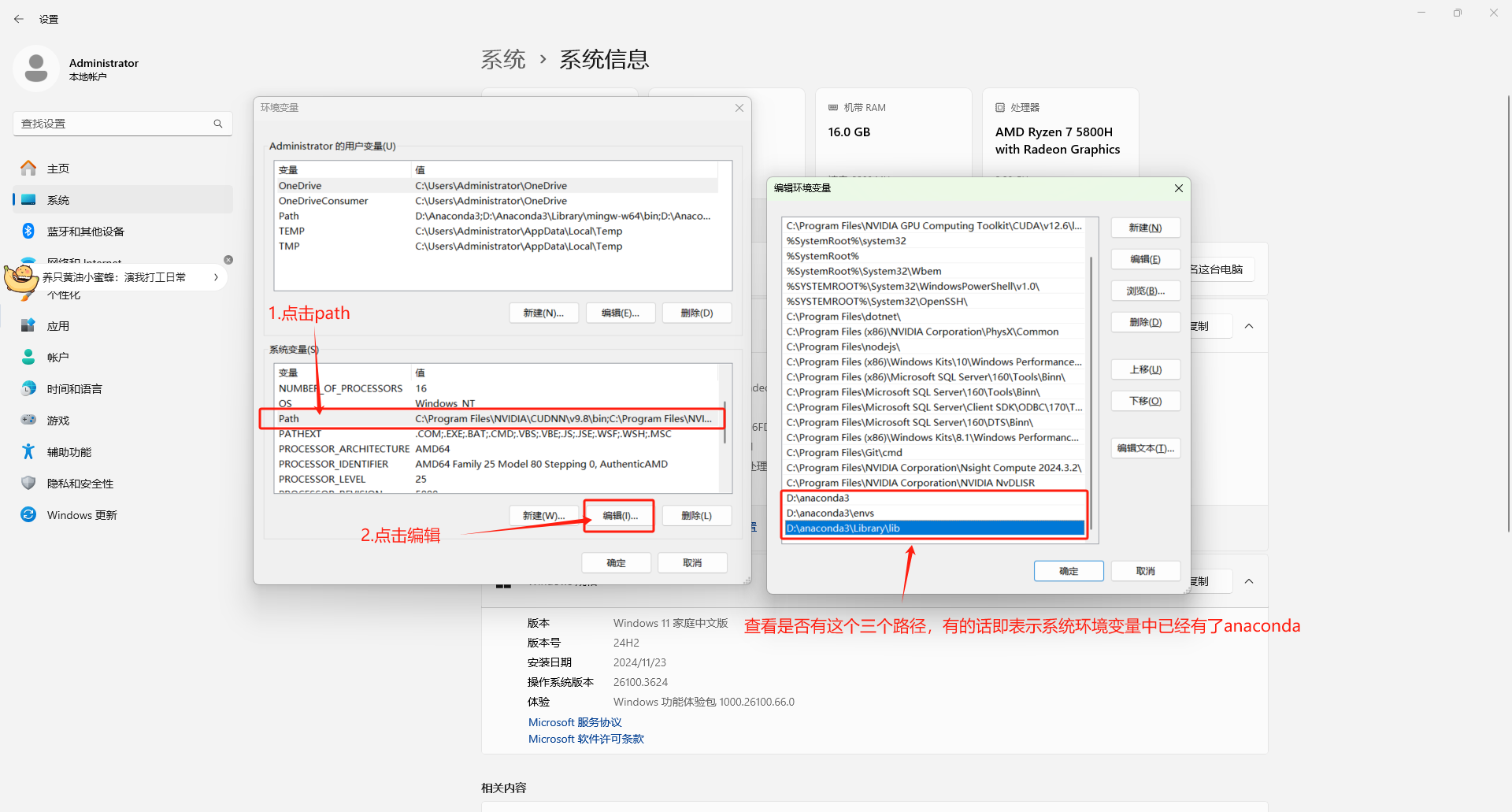Cancel 编辑环境变量 dialog with 取消
The width and height of the screenshot is (1512, 812).
(x=1146, y=571)
